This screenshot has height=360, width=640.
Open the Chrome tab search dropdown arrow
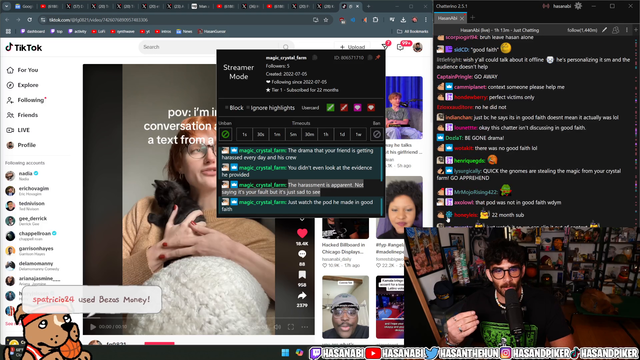coord(7,6)
